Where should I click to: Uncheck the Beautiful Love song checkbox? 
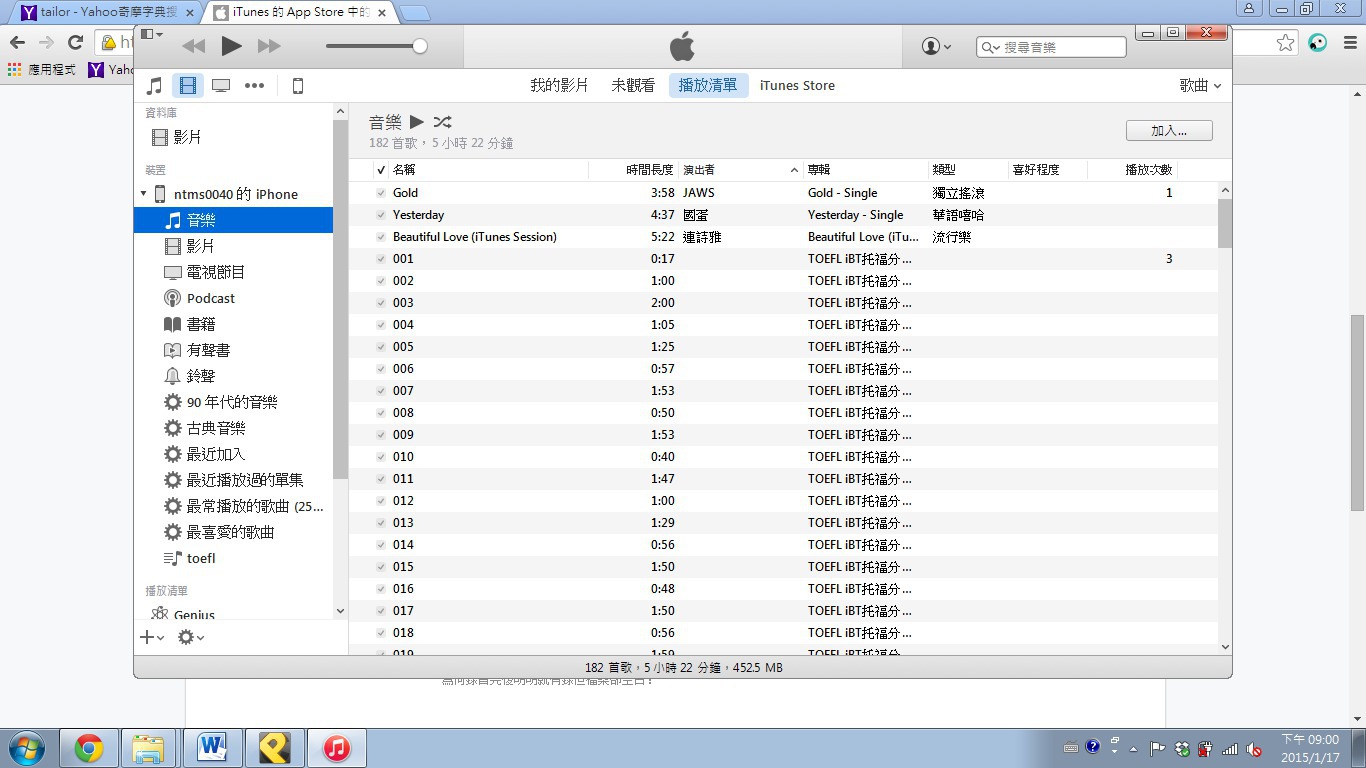click(x=380, y=237)
